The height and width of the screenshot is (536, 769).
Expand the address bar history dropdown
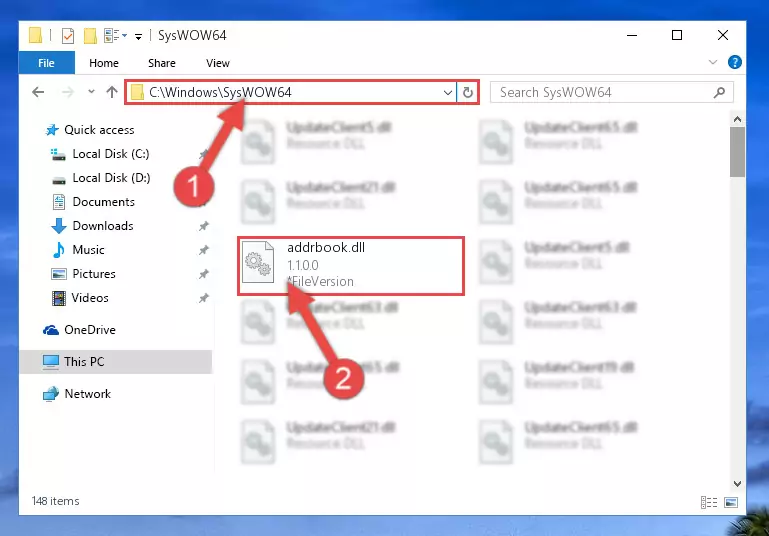447,92
